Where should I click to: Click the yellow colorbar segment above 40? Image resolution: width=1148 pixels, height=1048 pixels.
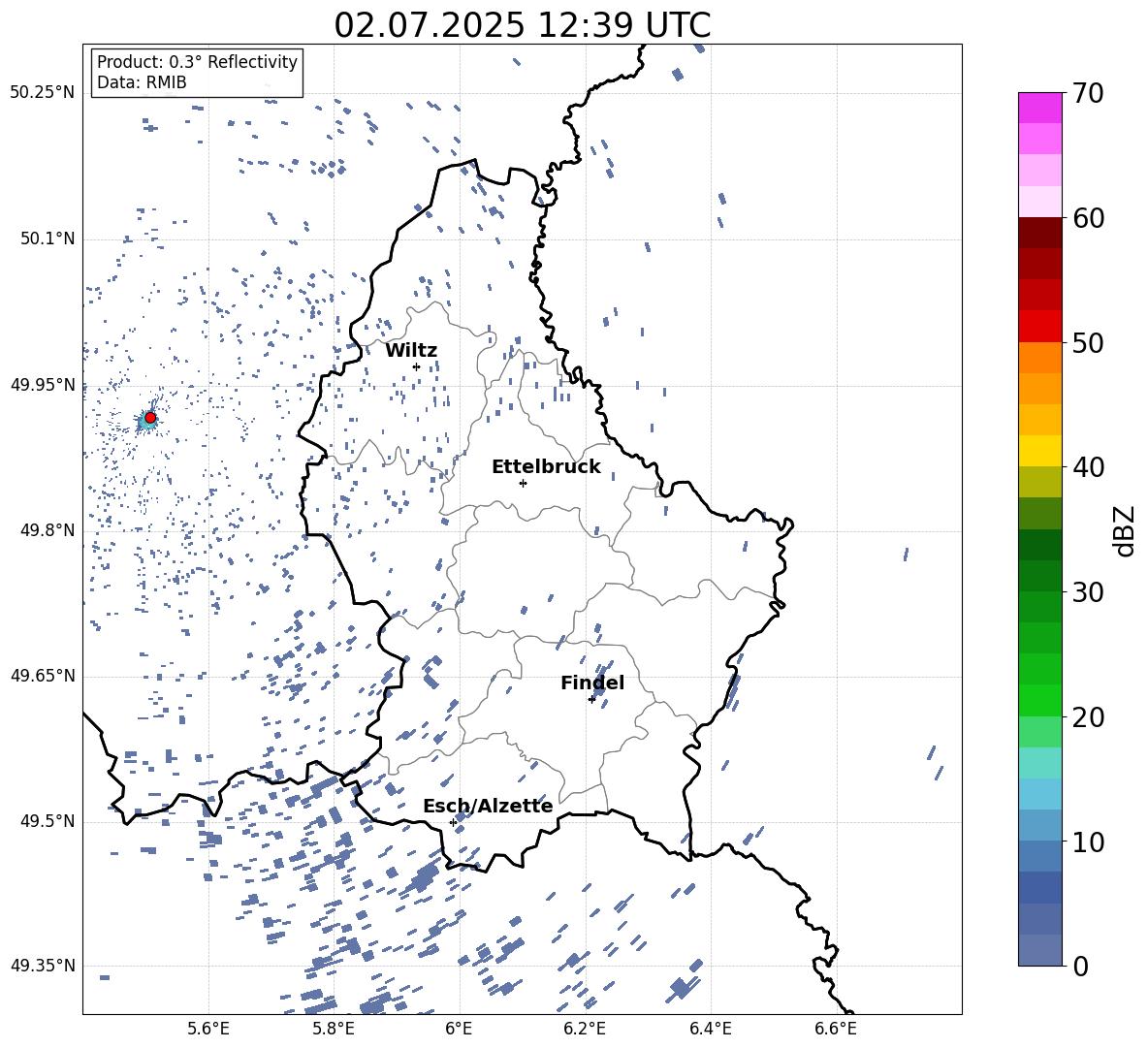point(1039,451)
